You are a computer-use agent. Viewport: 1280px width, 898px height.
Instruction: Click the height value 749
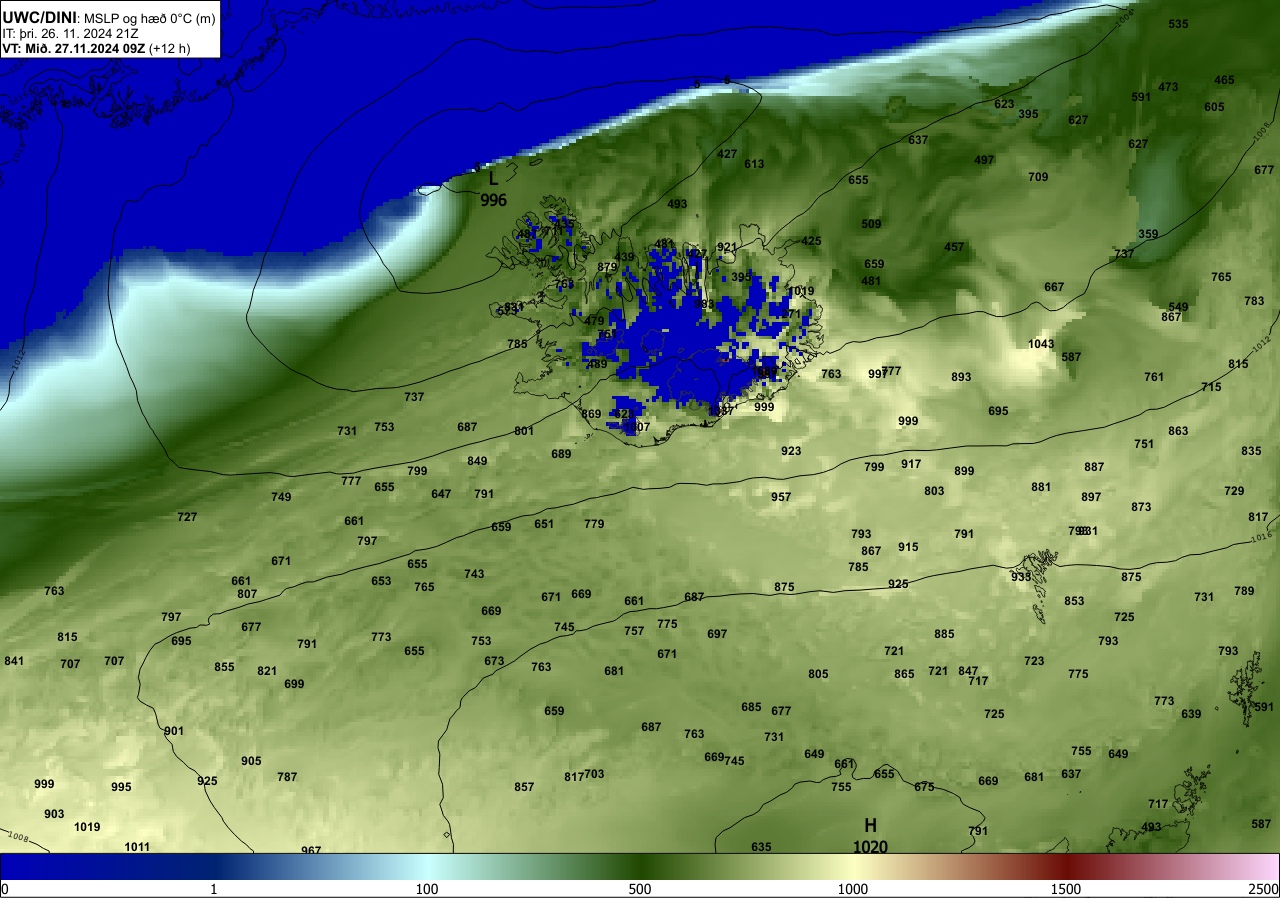(x=282, y=498)
